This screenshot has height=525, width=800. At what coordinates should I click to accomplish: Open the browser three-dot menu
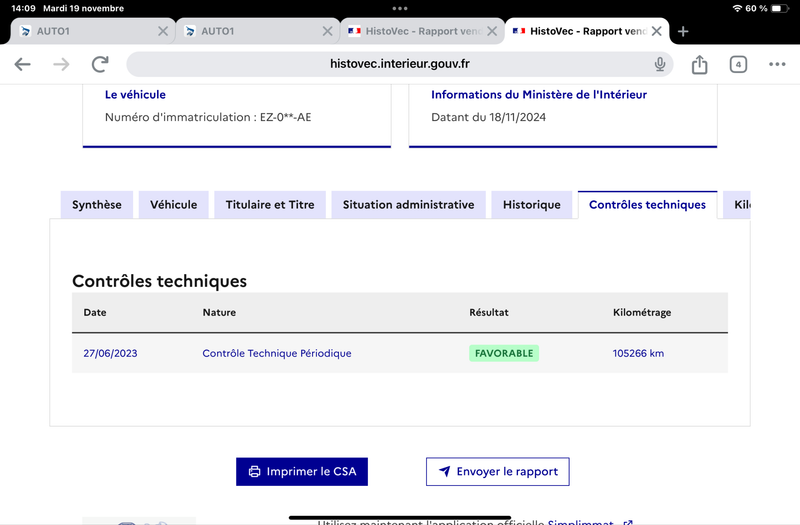tap(777, 64)
